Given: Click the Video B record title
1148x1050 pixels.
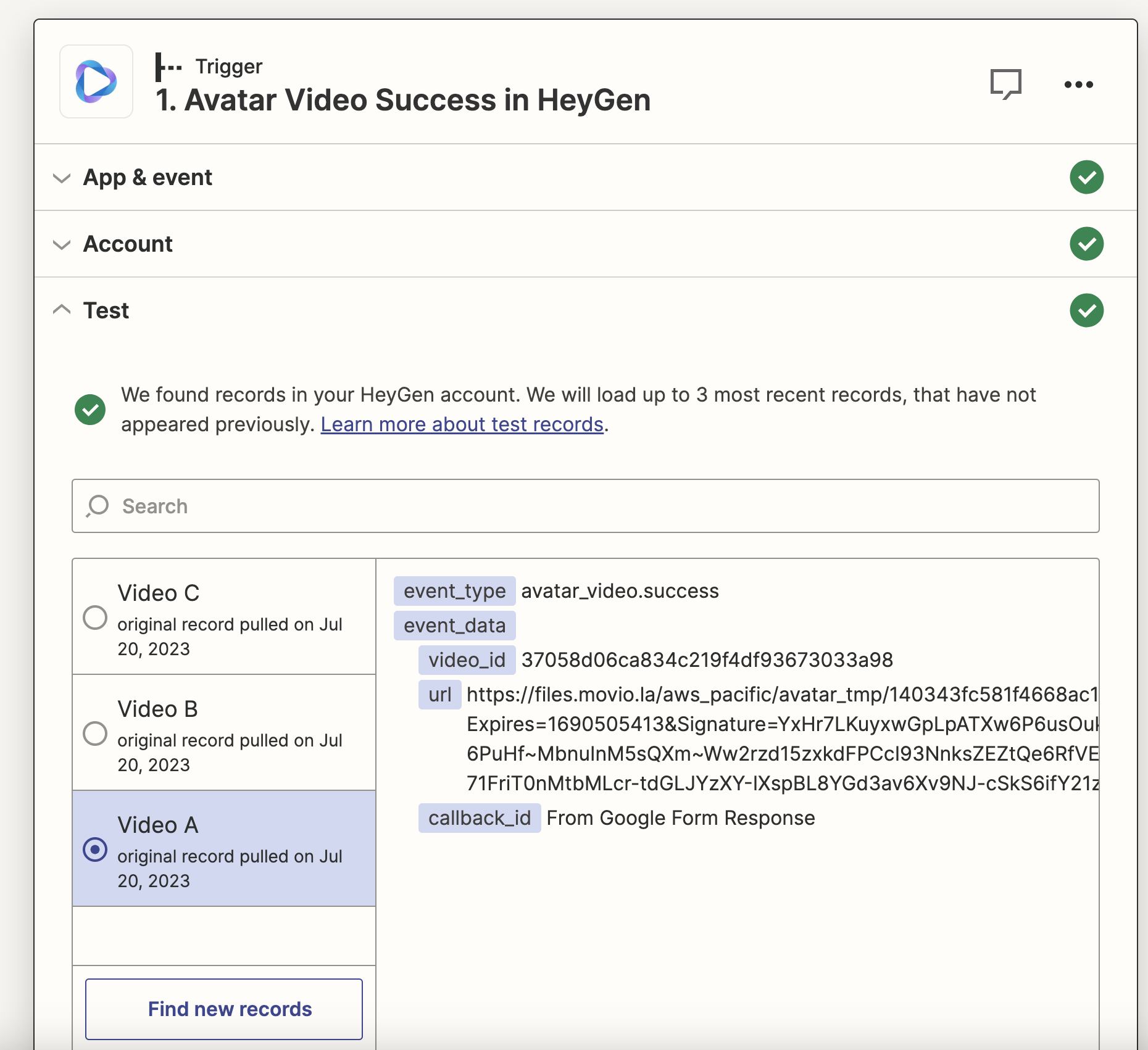Looking at the screenshot, I should click(x=157, y=709).
